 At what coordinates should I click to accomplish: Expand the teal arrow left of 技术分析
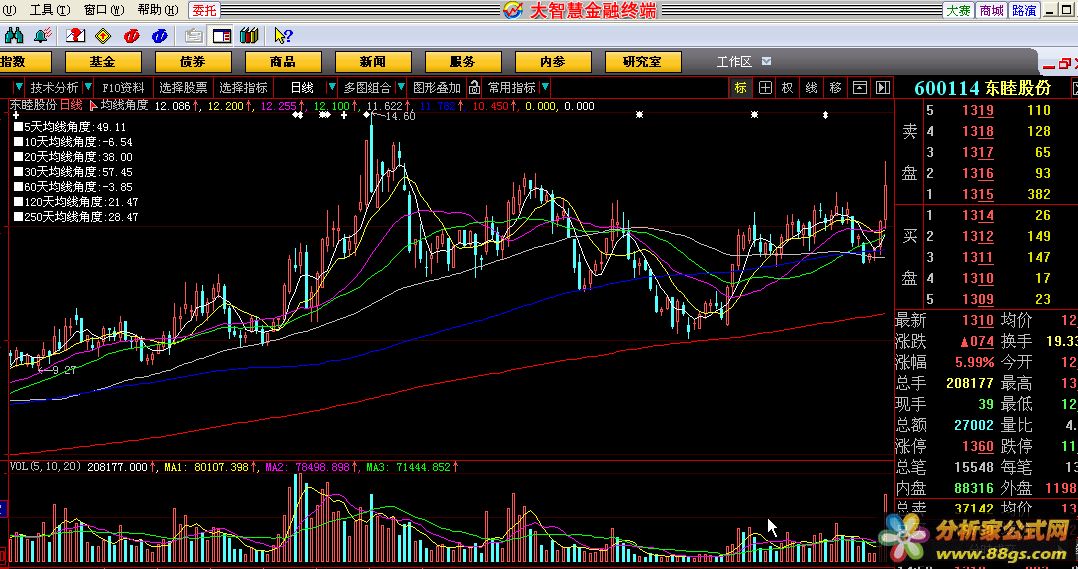click(19, 87)
